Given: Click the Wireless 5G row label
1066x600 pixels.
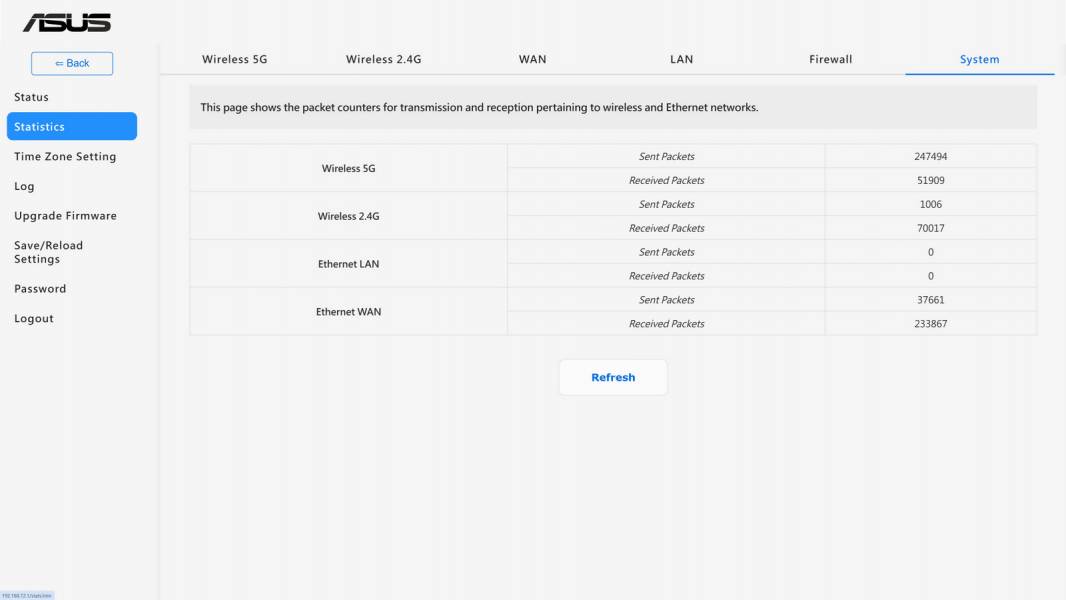Looking at the screenshot, I should tap(348, 169).
